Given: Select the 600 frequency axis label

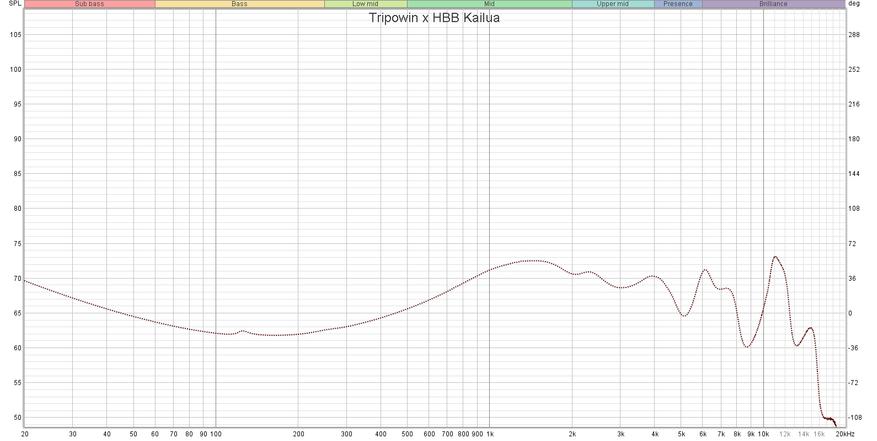Looking at the screenshot, I should click(x=429, y=434).
